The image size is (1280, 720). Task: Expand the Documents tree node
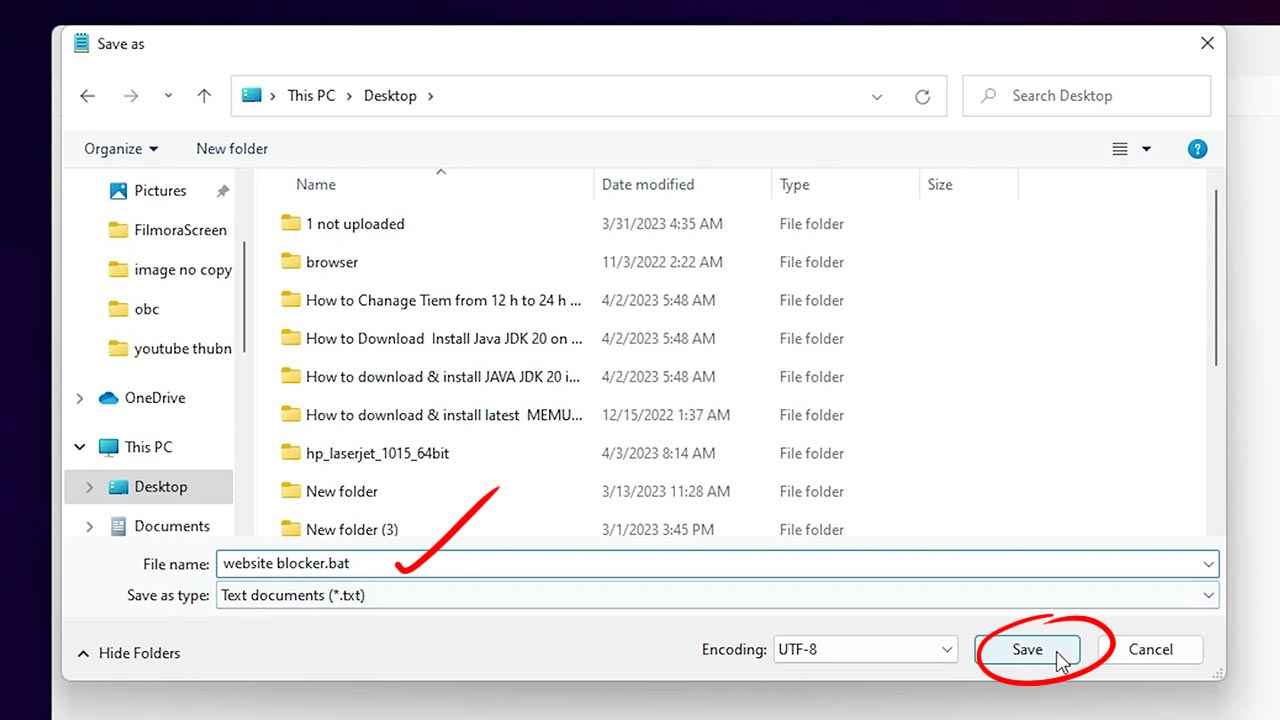pos(89,526)
